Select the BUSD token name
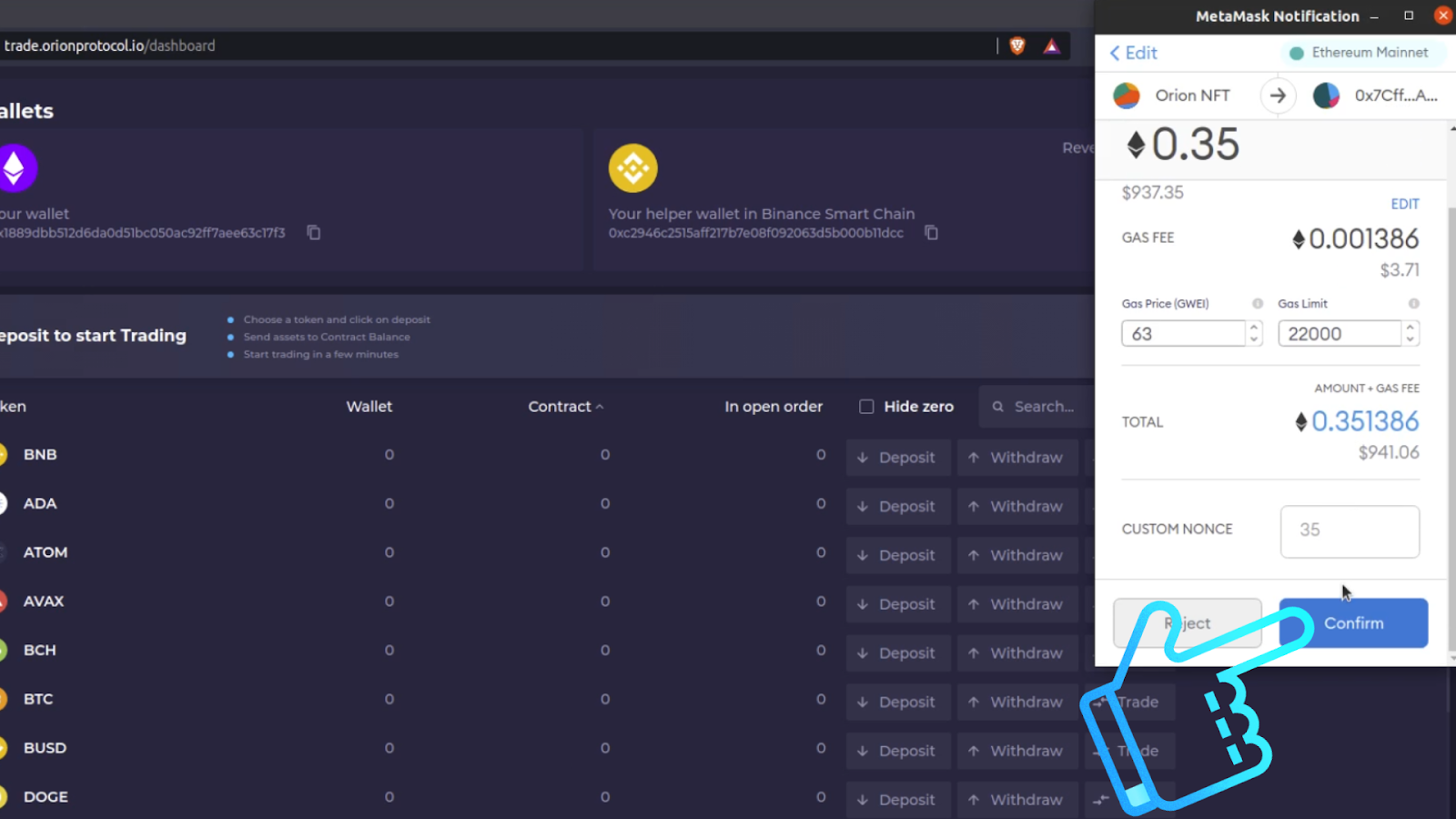The height and width of the screenshot is (819, 1456). (x=45, y=748)
